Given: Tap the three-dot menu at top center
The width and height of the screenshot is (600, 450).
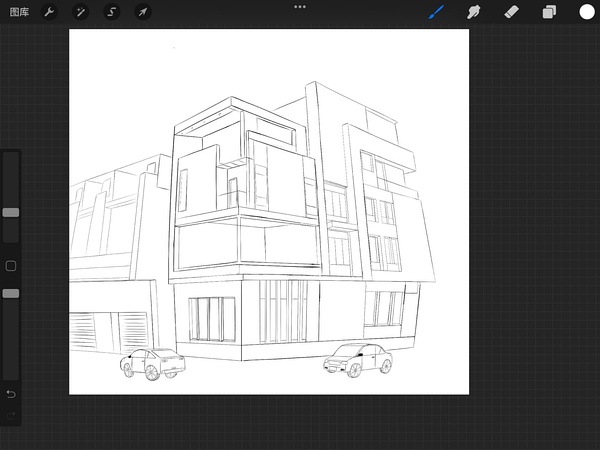Looking at the screenshot, I should tap(300, 7).
